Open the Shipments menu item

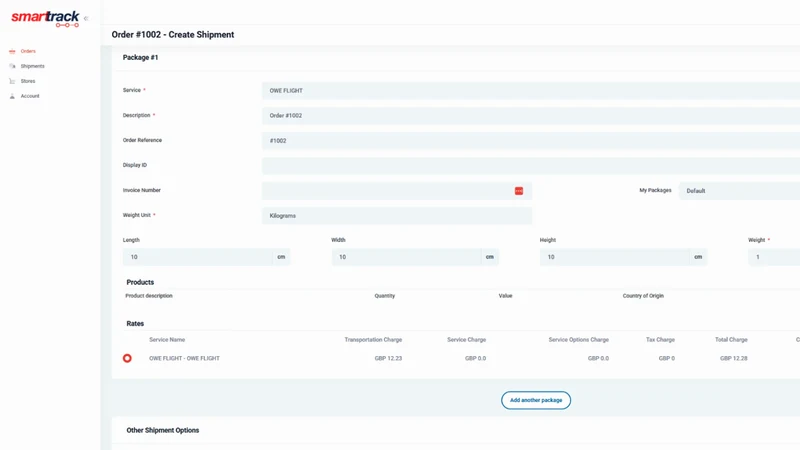pos(33,66)
